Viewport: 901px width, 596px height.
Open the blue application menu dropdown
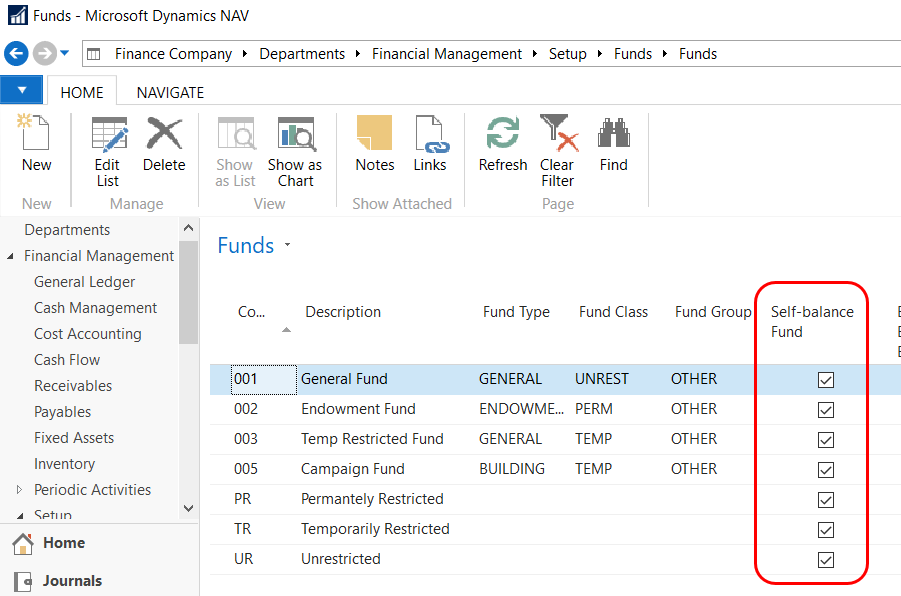(x=22, y=91)
